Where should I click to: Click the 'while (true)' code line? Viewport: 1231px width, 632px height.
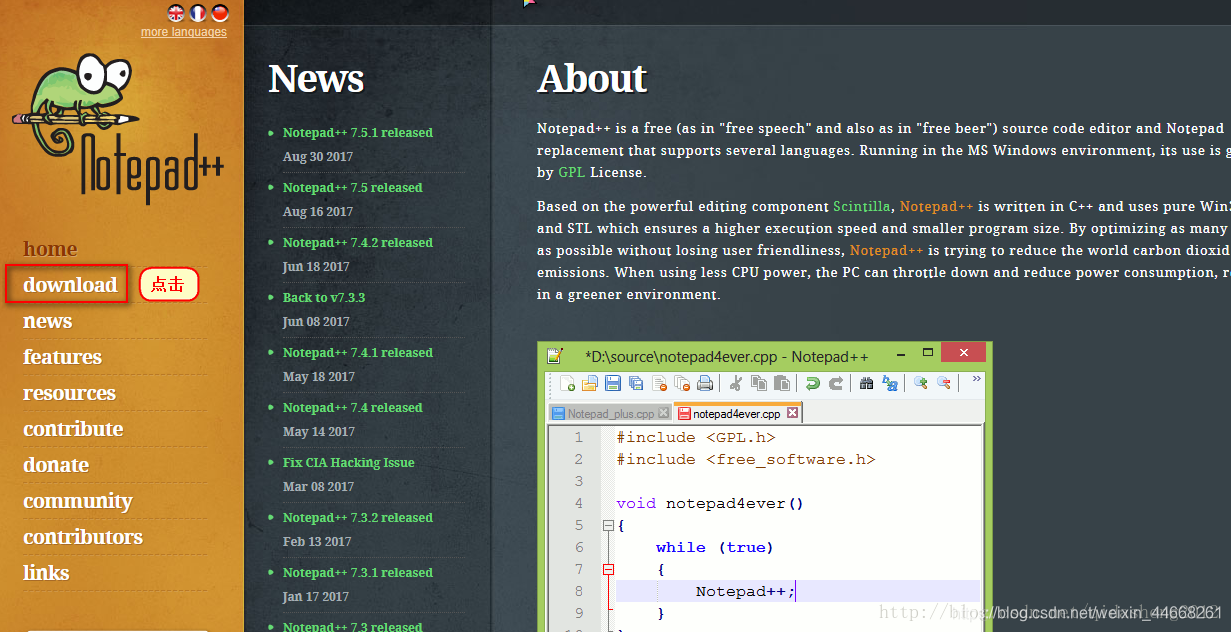715,547
